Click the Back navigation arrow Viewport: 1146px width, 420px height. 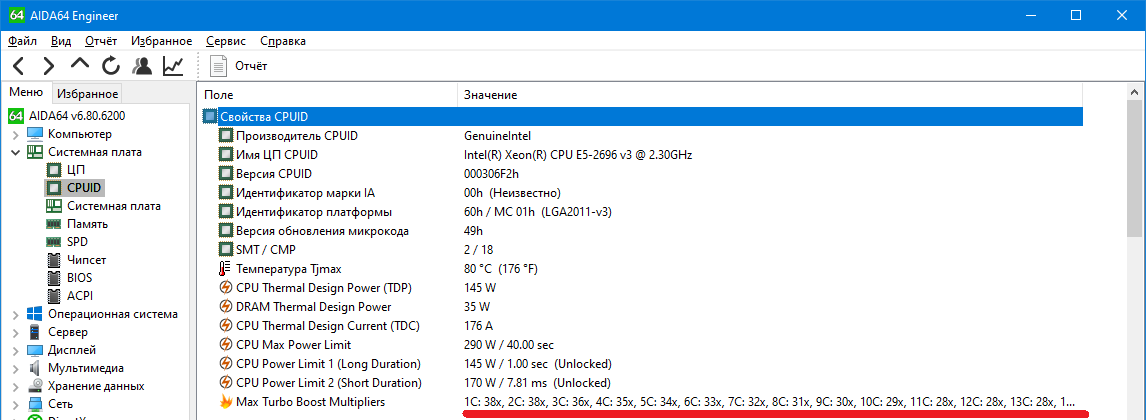coord(20,66)
